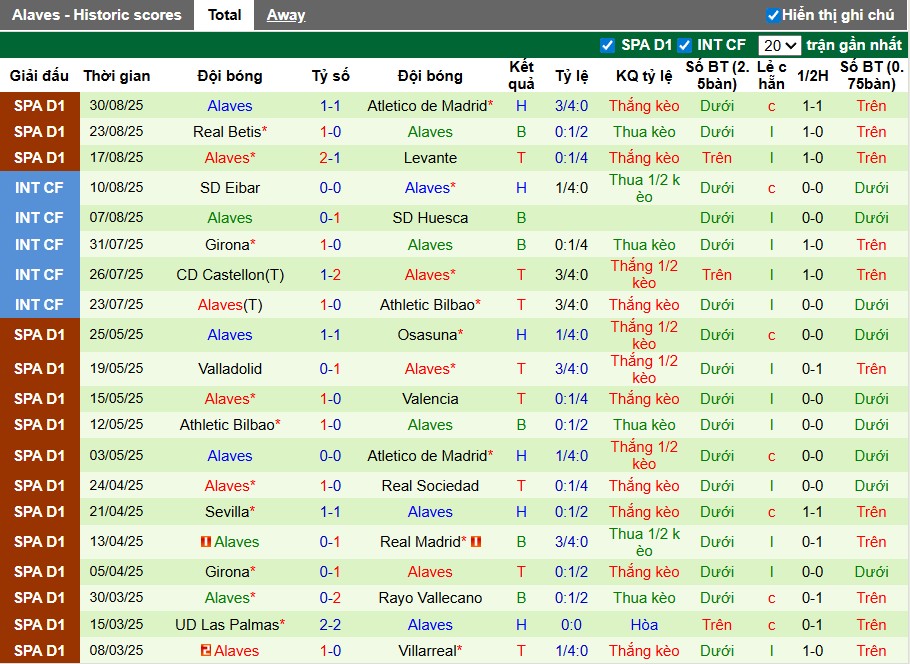Viewport: 910px width, 664px height.
Task: Click red card icon before Alaves on 13/04/25
Action: [205, 542]
